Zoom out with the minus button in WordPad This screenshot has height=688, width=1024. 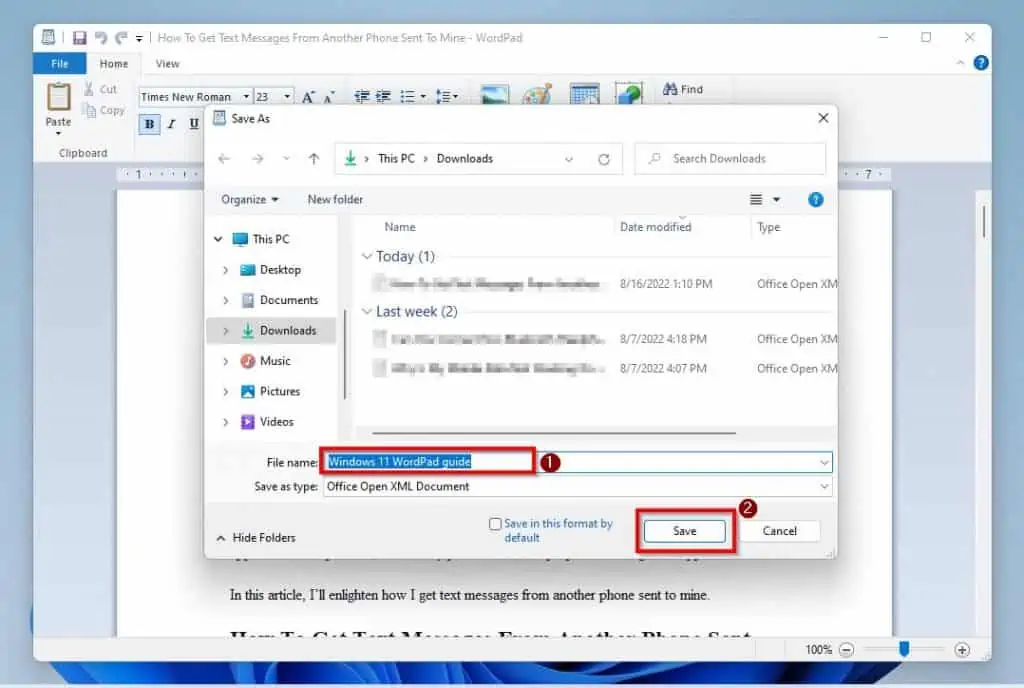click(846, 649)
